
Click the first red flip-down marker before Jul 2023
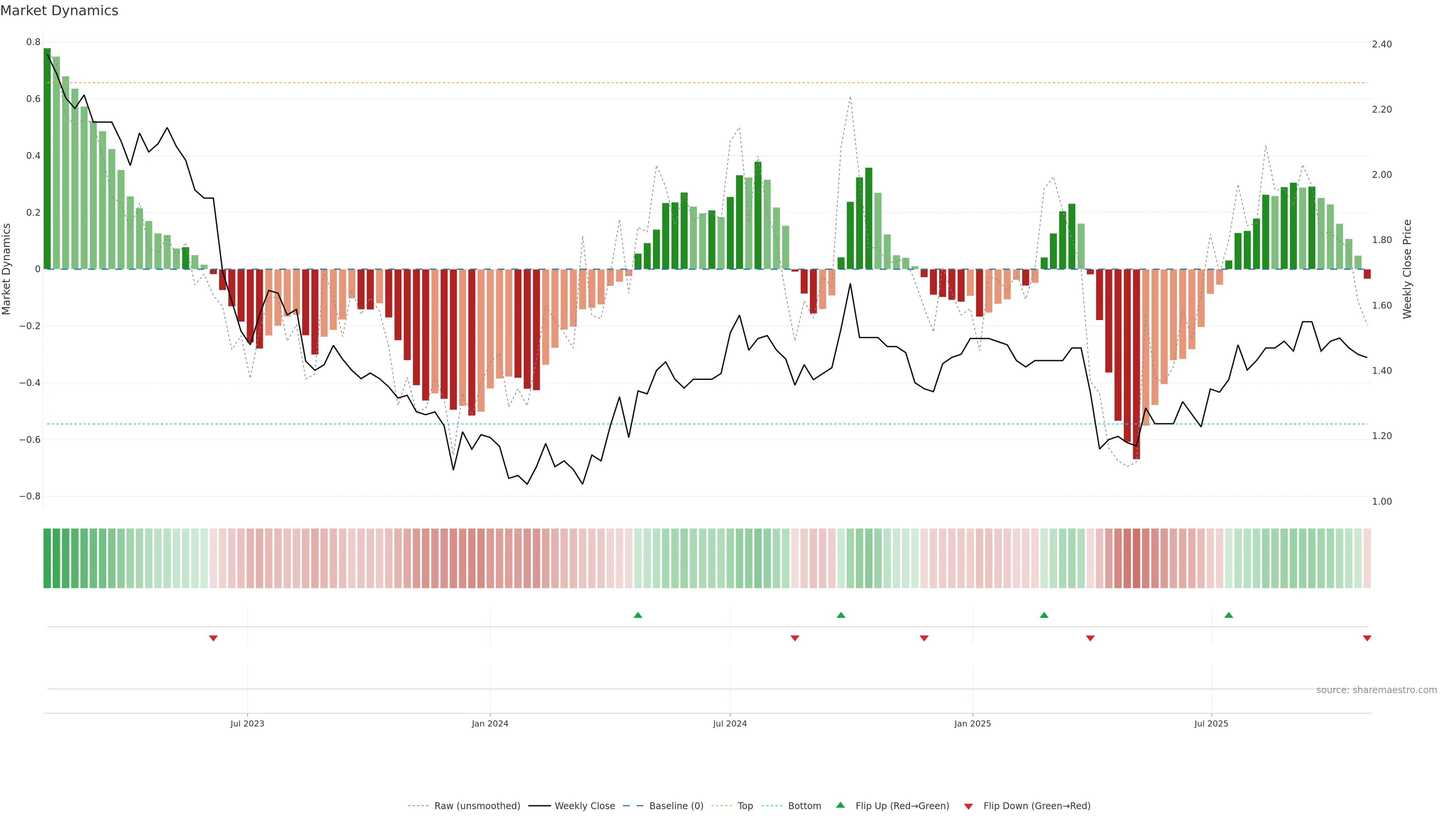(213, 638)
